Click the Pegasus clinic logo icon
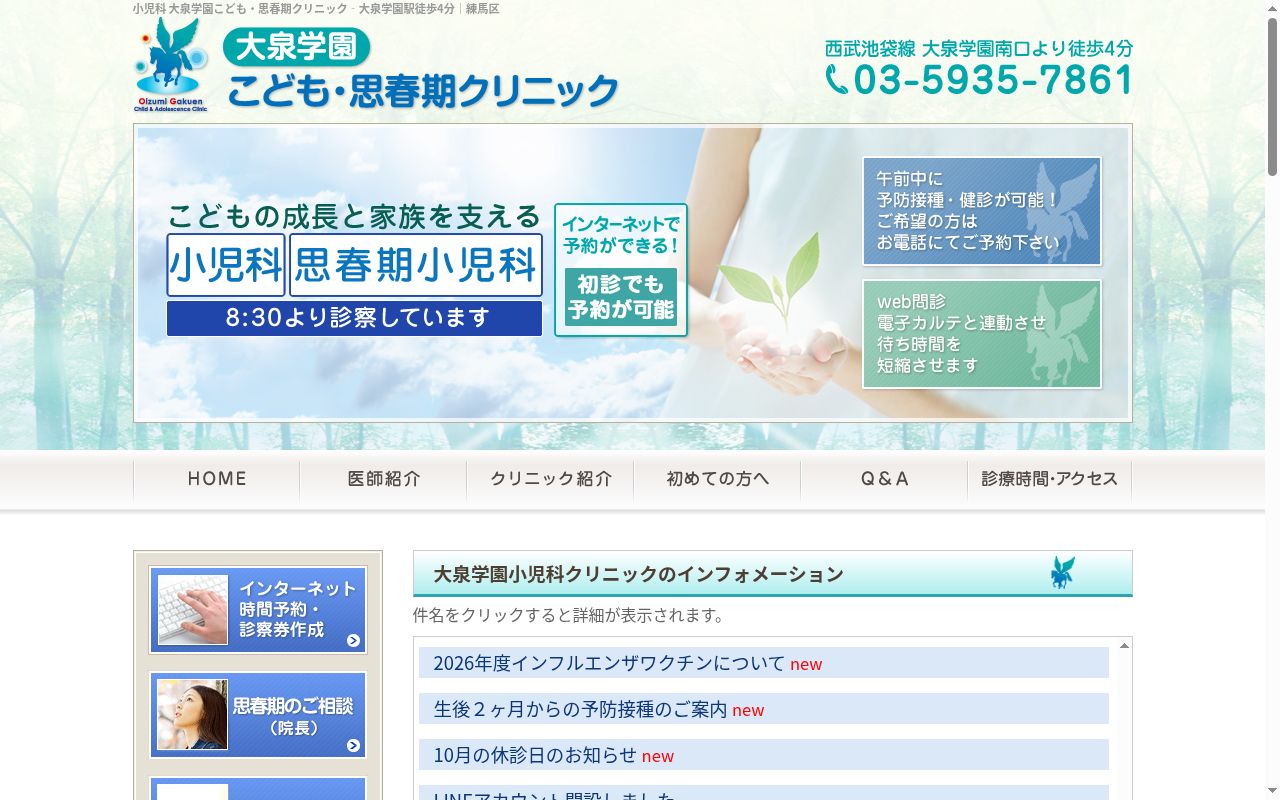1280x800 pixels. [171, 64]
